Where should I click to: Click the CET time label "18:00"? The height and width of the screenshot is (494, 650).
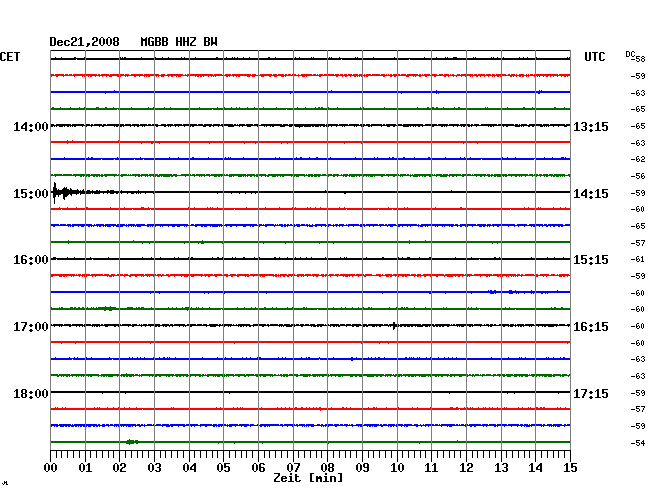tap(31, 393)
